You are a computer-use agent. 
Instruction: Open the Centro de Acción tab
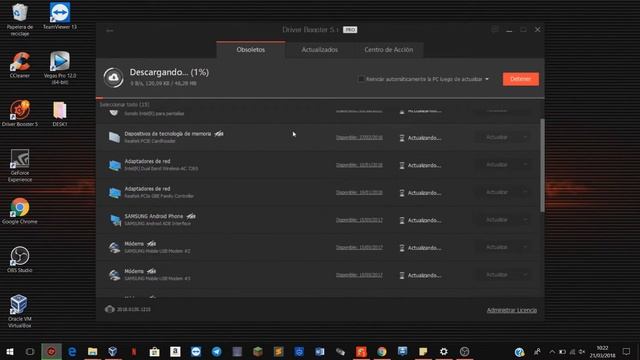[389, 50]
